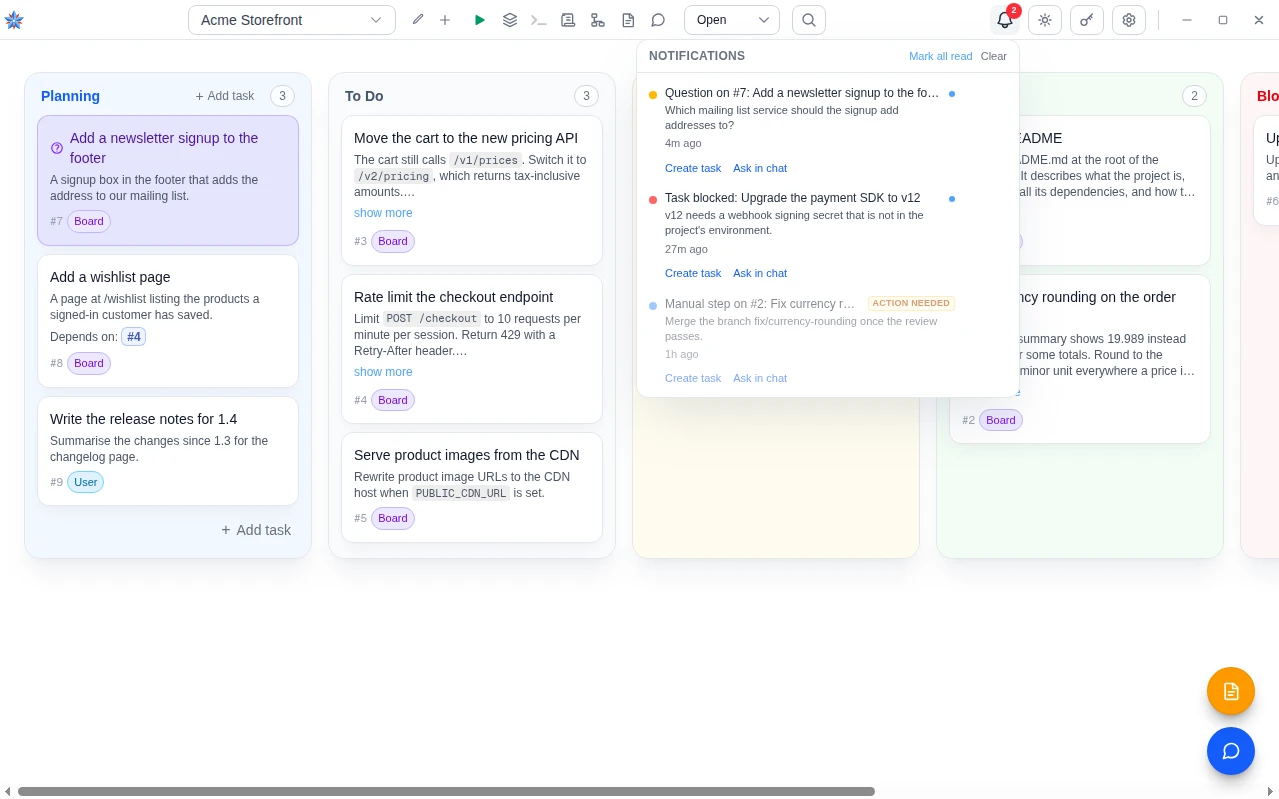This screenshot has height=799, width=1279.
Task: Click Ask in chat under Task blocked notification
Action: point(760,273)
